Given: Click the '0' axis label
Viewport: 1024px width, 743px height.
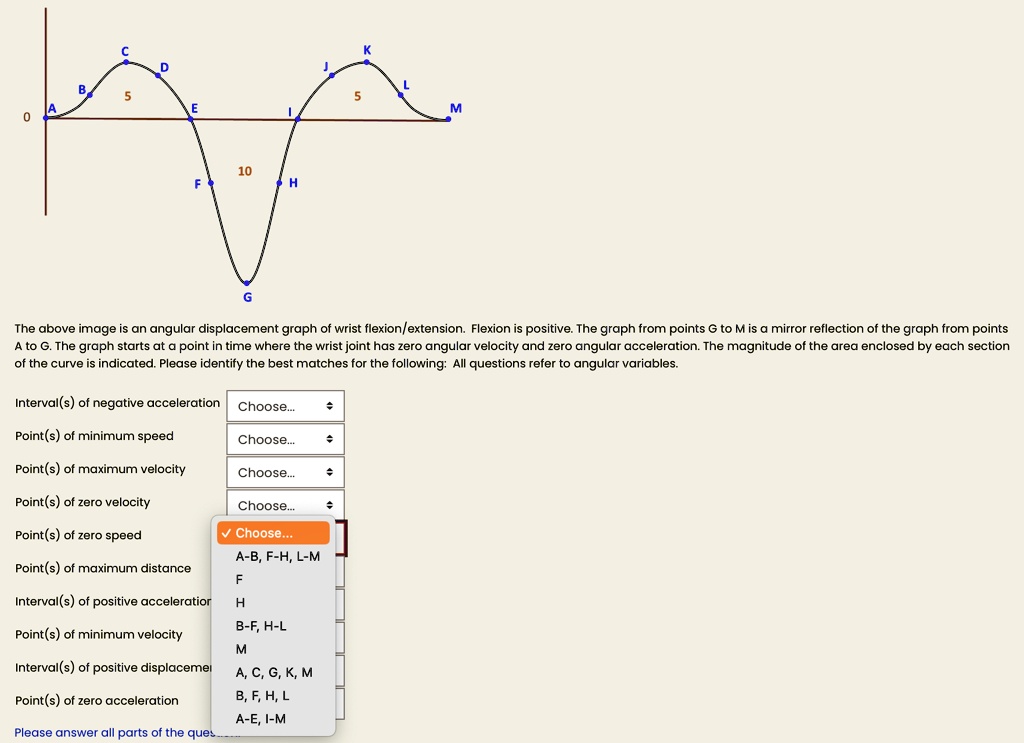Looking at the screenshot, I should 27,117.
